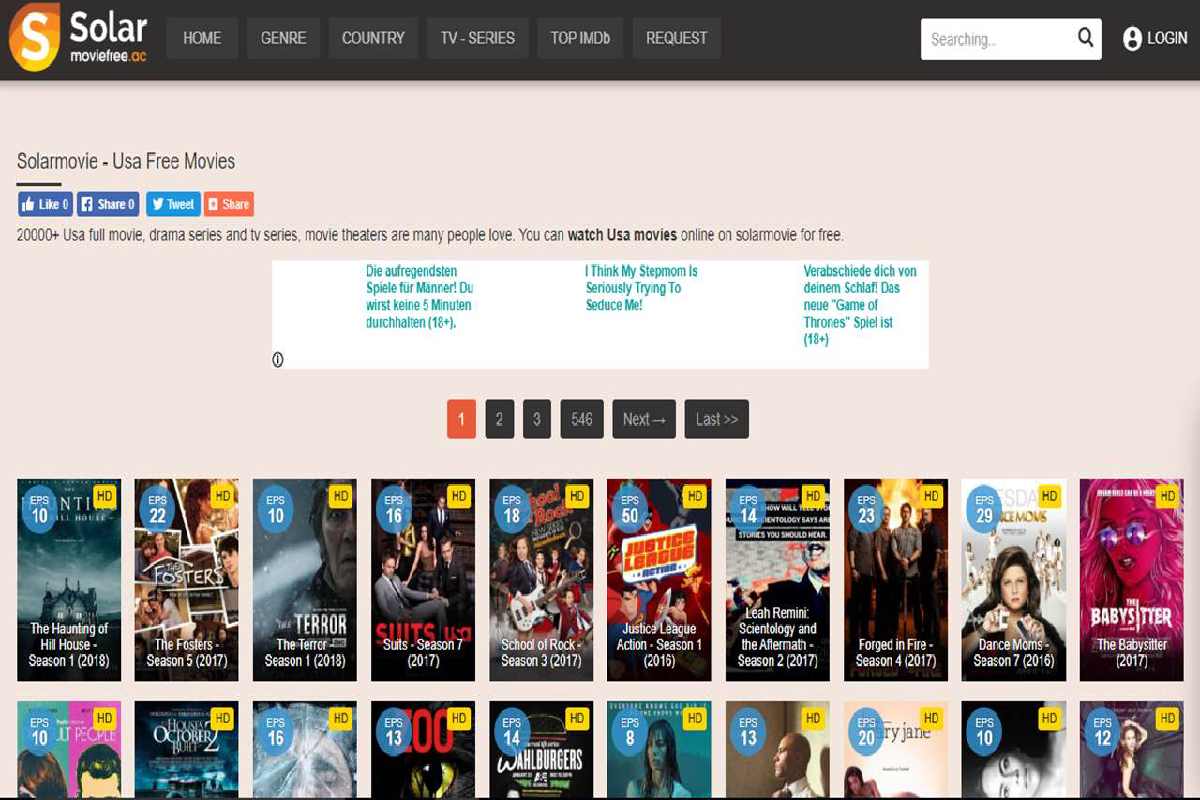Open the COUNTRY menu
This screenshot has width=1200, height=800.
[x=373, y=38]
